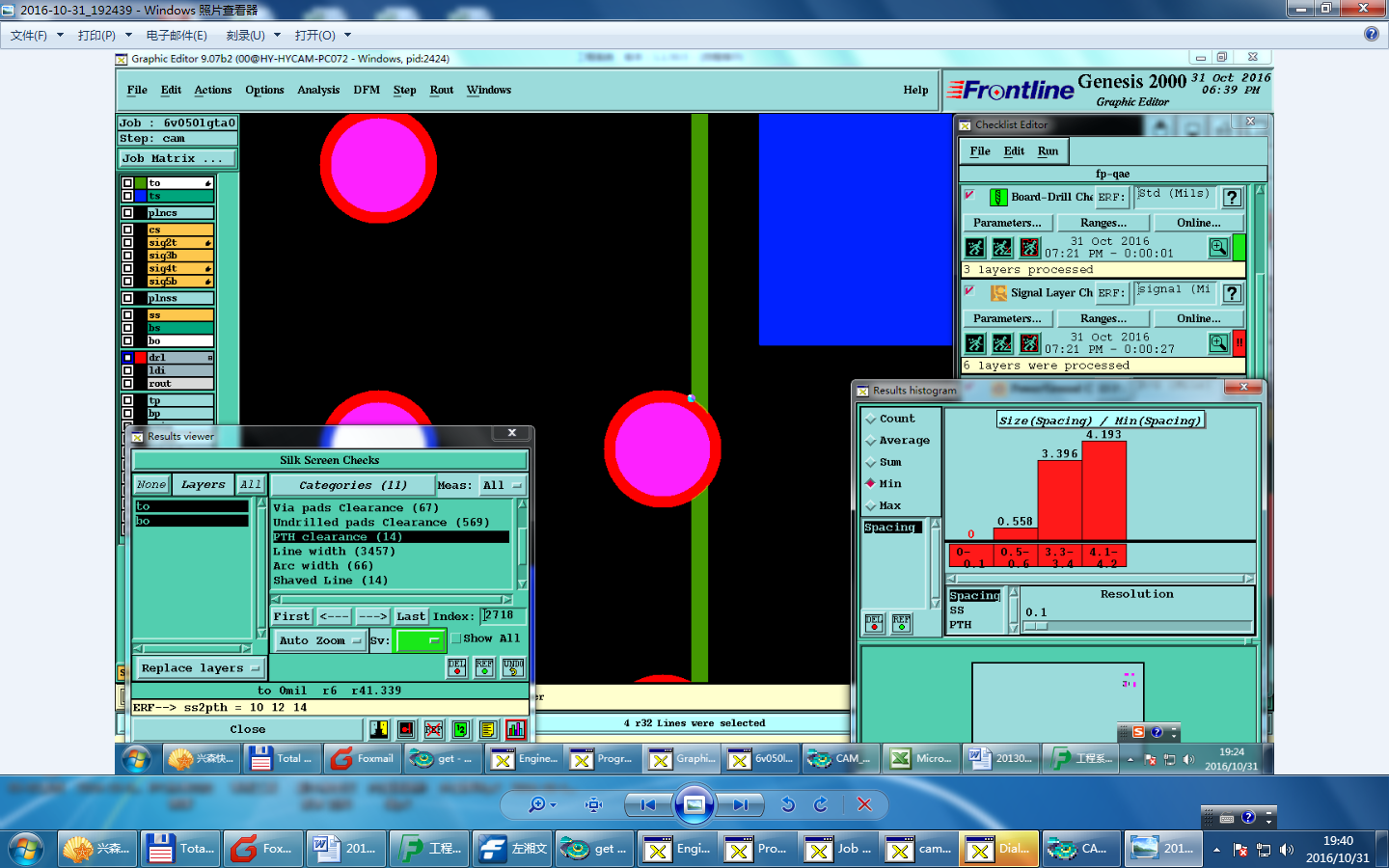Toggle the Board-Drill check checkmark
The width and height of the screenshot is (1389, 868).
coord(970,194)
